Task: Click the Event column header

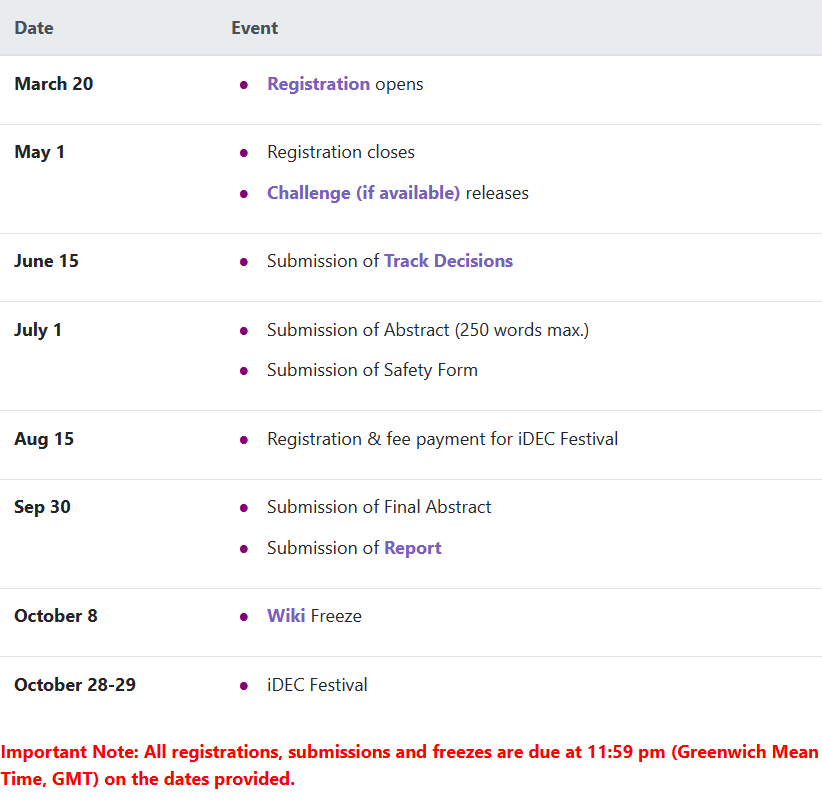Action: [x=254, y=28]
